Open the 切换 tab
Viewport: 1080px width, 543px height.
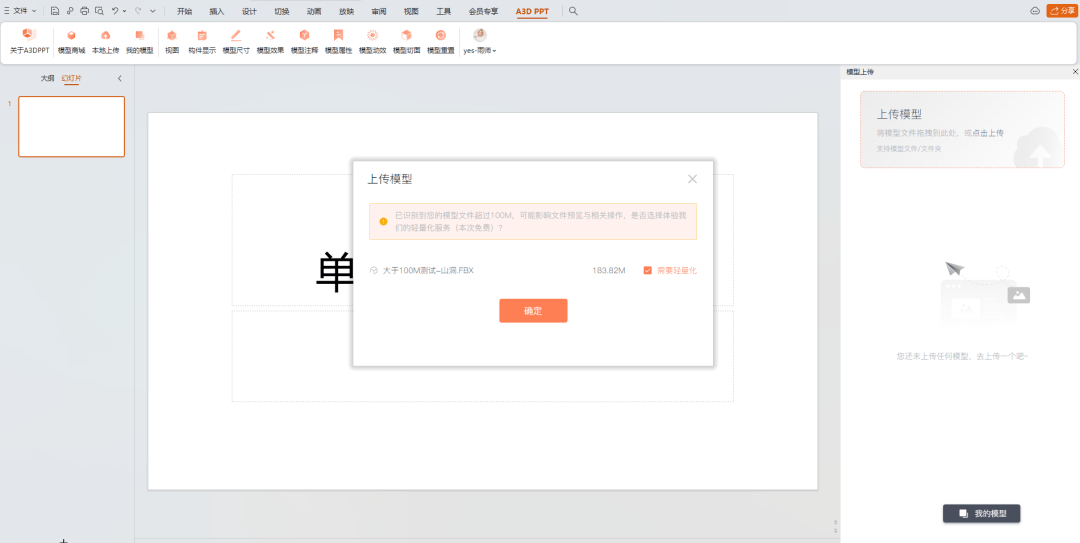click(x=282, y=11)
